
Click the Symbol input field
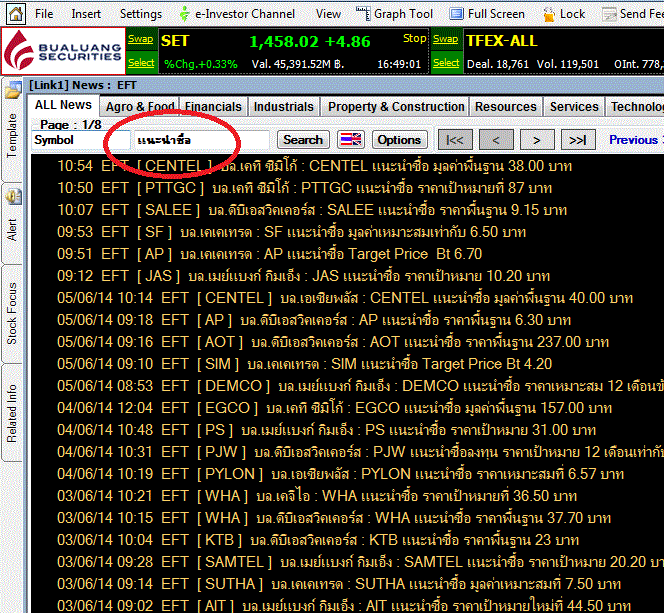click(x=81, y=140)
